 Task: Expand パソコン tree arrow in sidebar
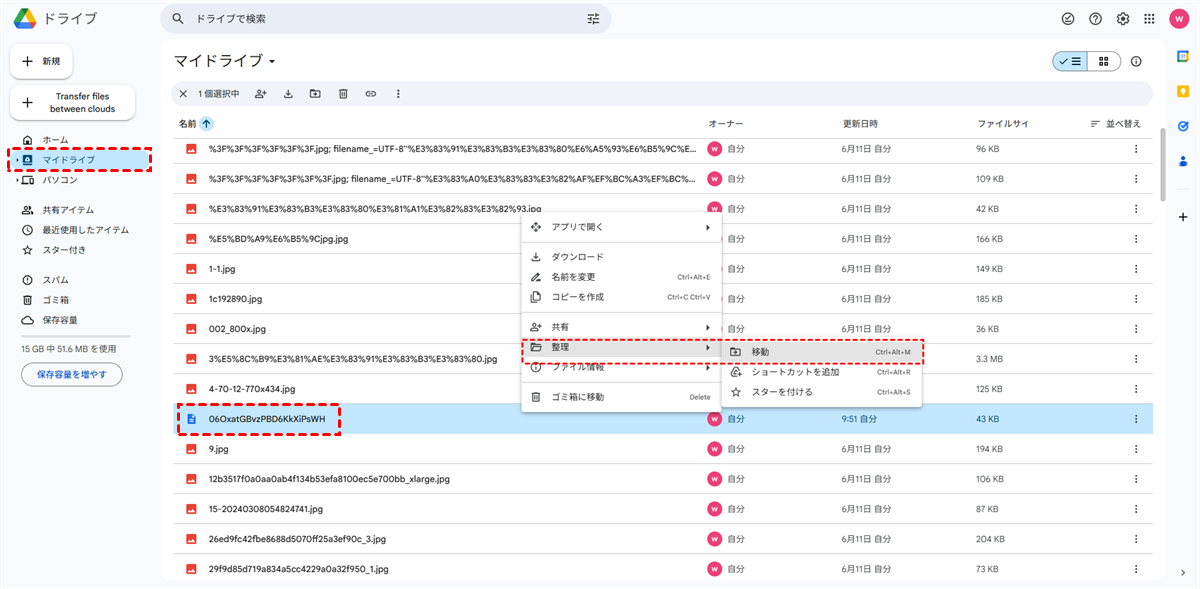tap(16, 180)
